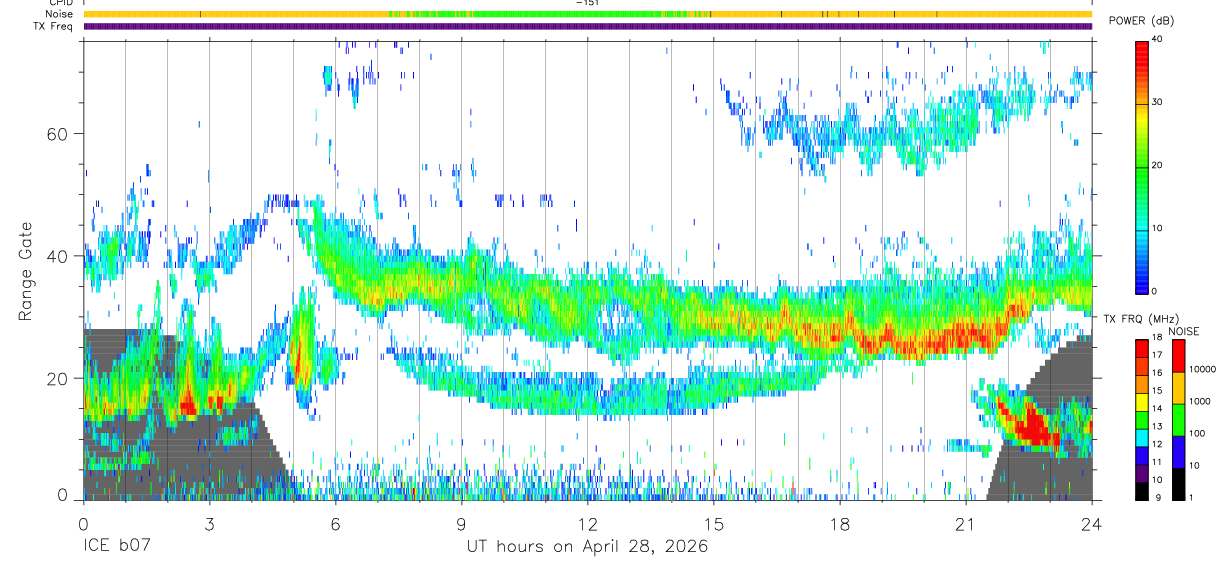Select the purple 10–11 MHz swatch in TX FRQ legend
Screen dimensions: 1228x567
[x=1142, y=473]
